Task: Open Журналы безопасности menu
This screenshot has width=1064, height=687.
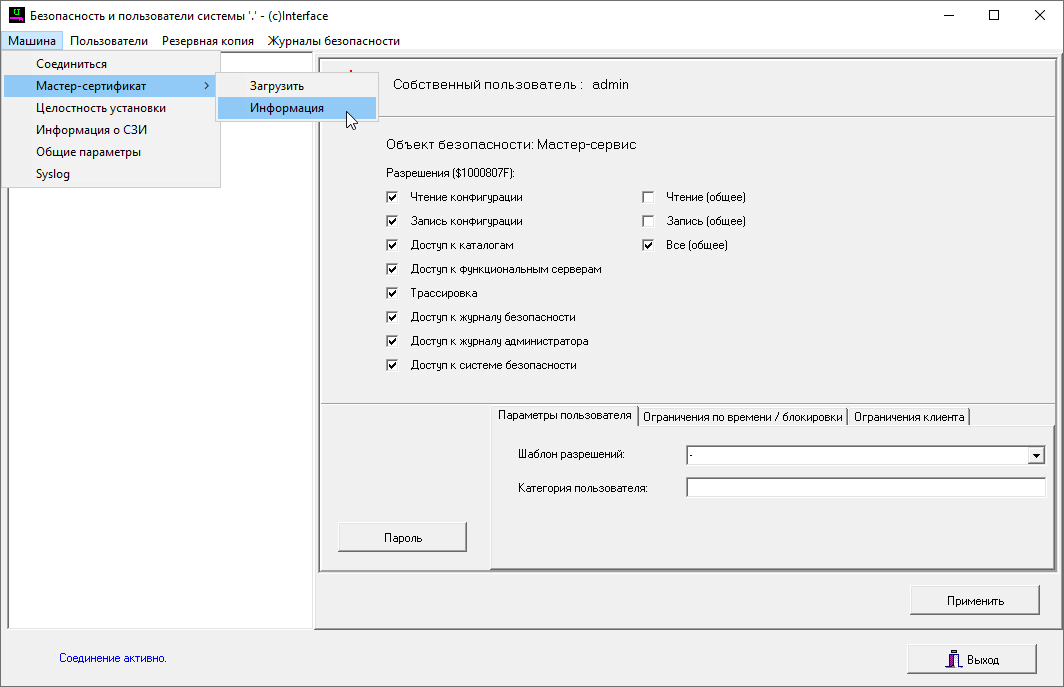Action: [333, 41]
